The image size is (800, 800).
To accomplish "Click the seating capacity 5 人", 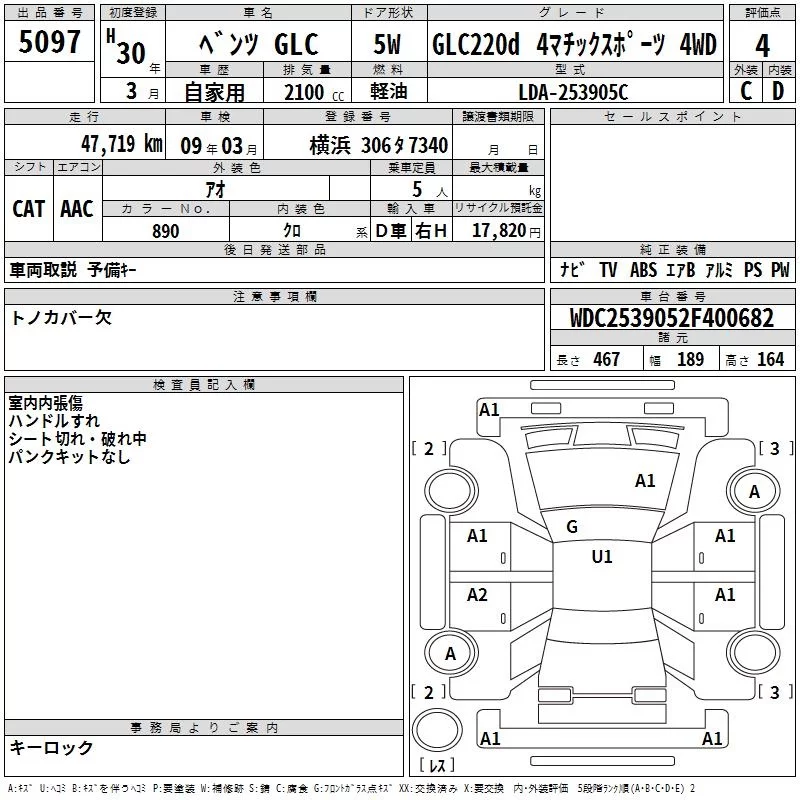I will (429, 190).
